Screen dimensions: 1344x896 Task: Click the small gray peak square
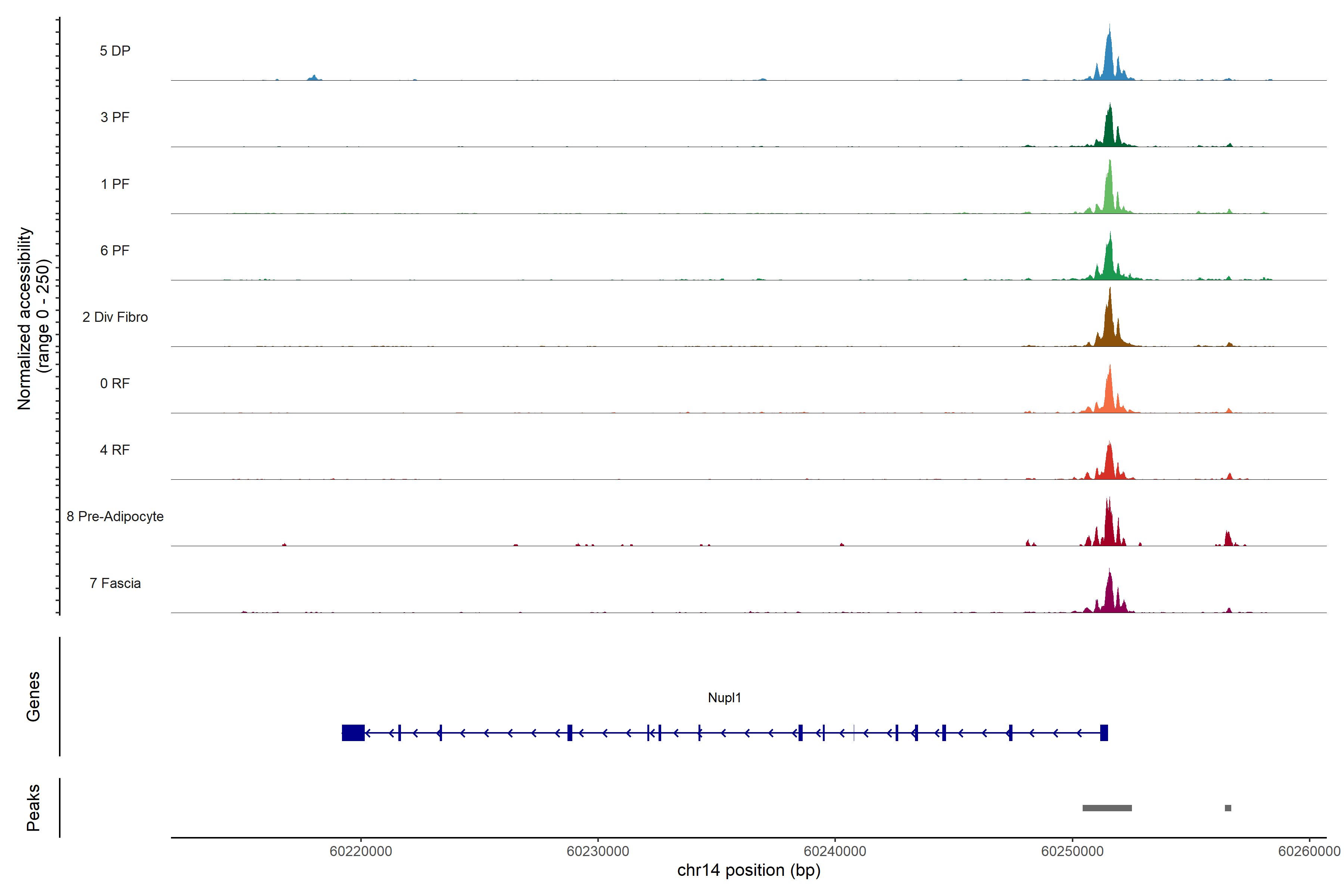point(1228,808)
